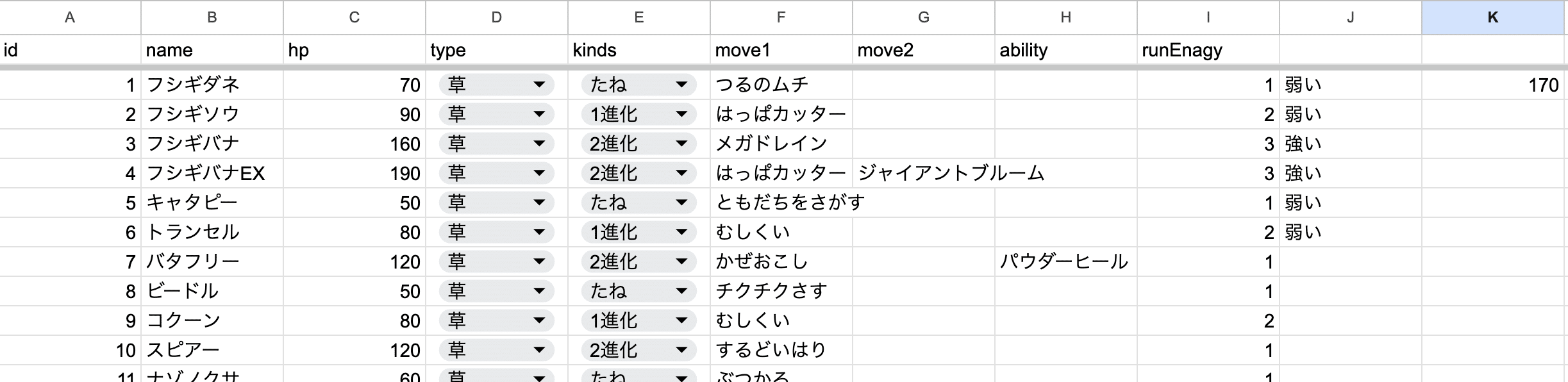Open type dropdown for フシギダネ row

point(496,85)
